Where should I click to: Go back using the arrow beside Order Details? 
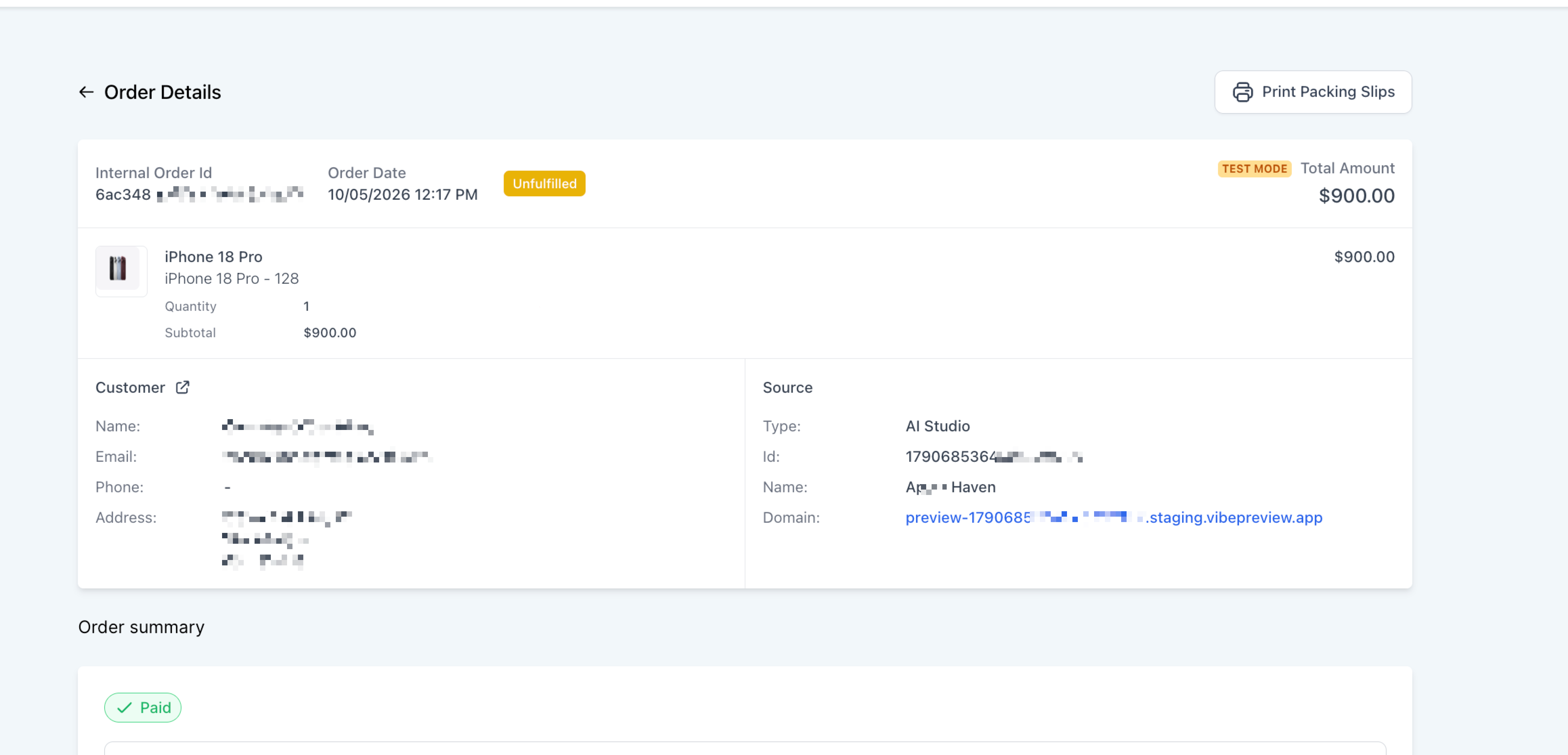(x=86, y=92)
